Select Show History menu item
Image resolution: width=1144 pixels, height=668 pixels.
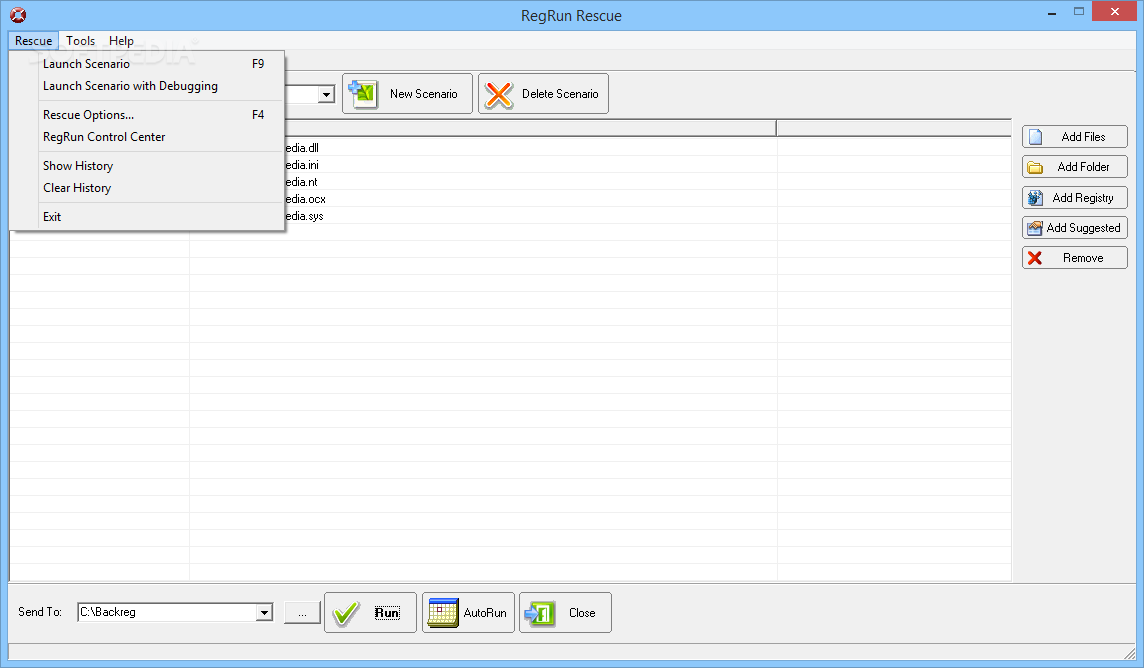147,166
